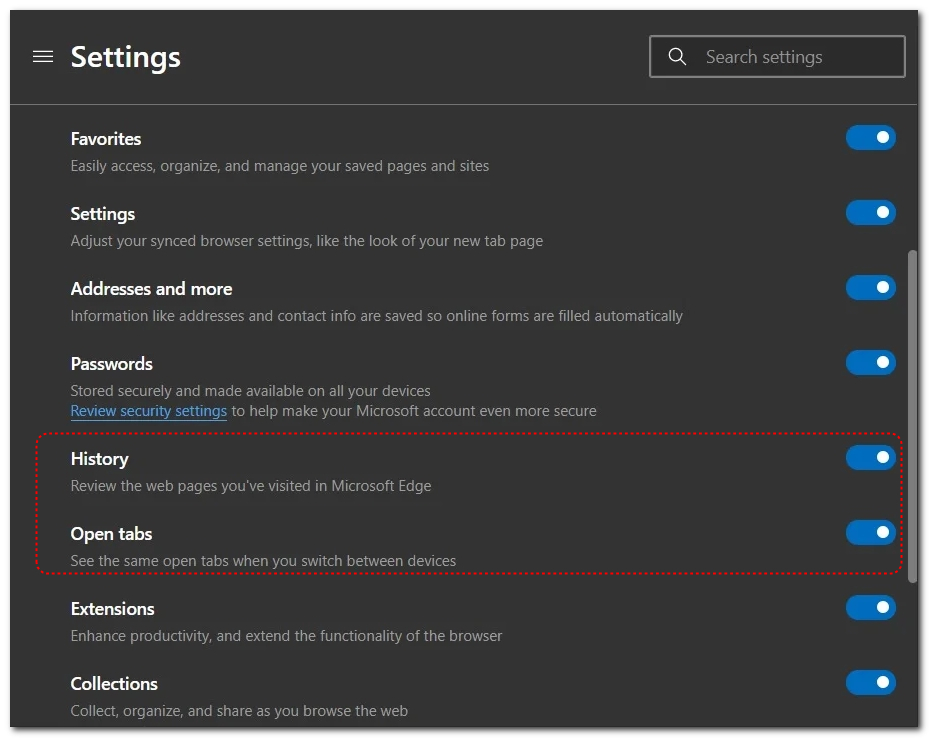Click the Collections label text
Viewport: 929px width, 738px height.
tap(114, 684)
